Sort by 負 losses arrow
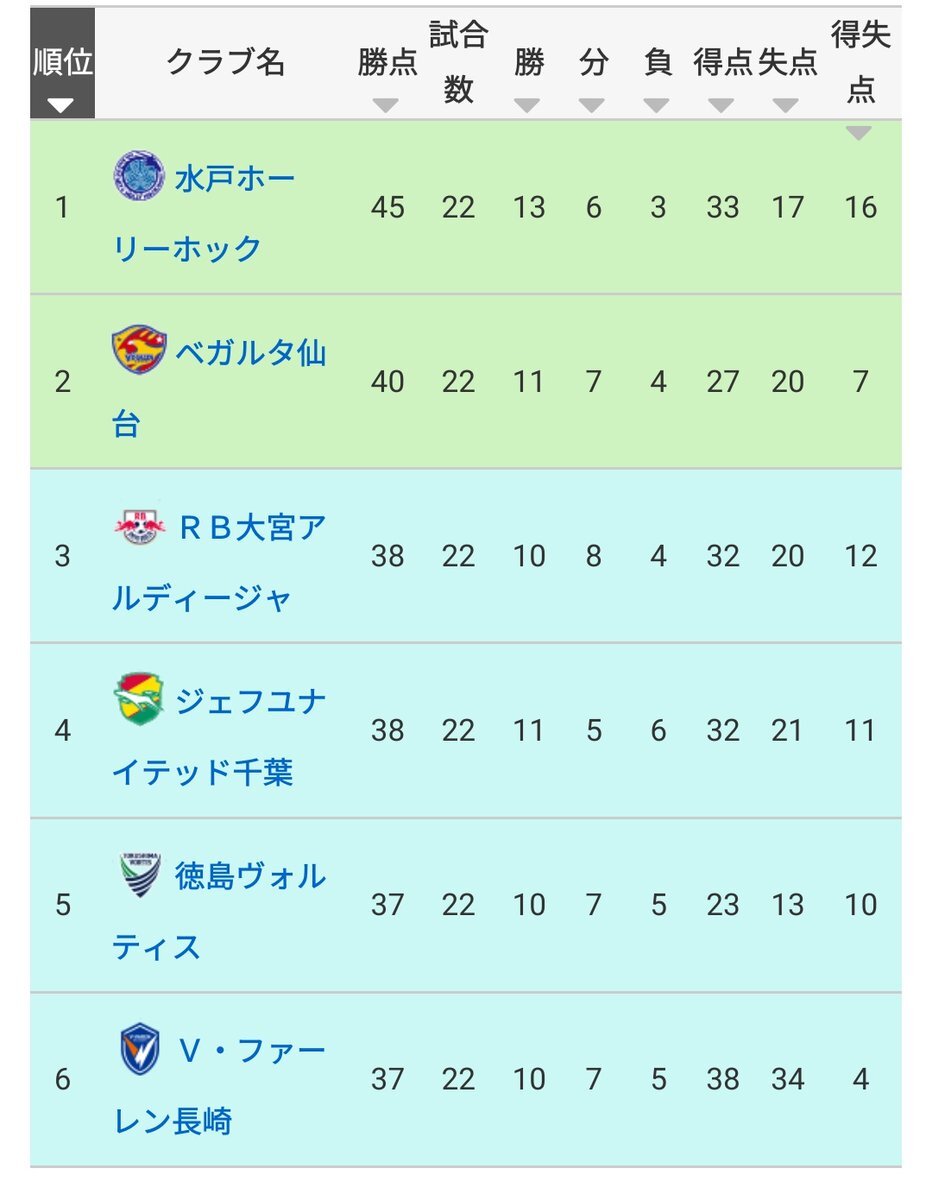Image resolution: width=932 pixels, height=1200 pixels. [x=657, y=105]
